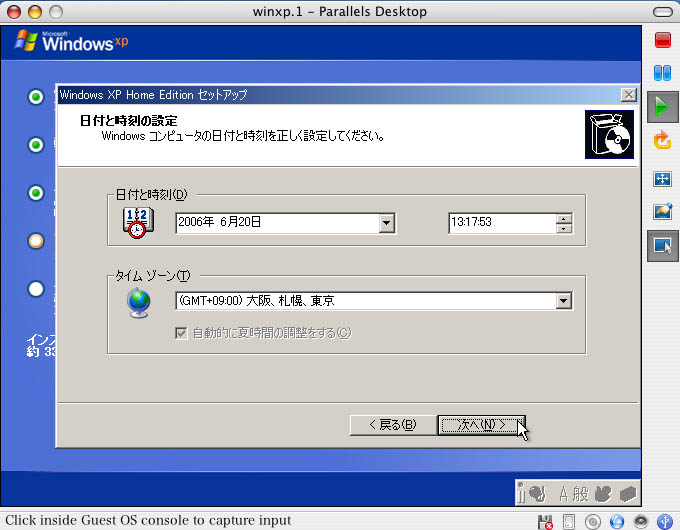Increase time with the spinner up arrow

tap(564, 218)
